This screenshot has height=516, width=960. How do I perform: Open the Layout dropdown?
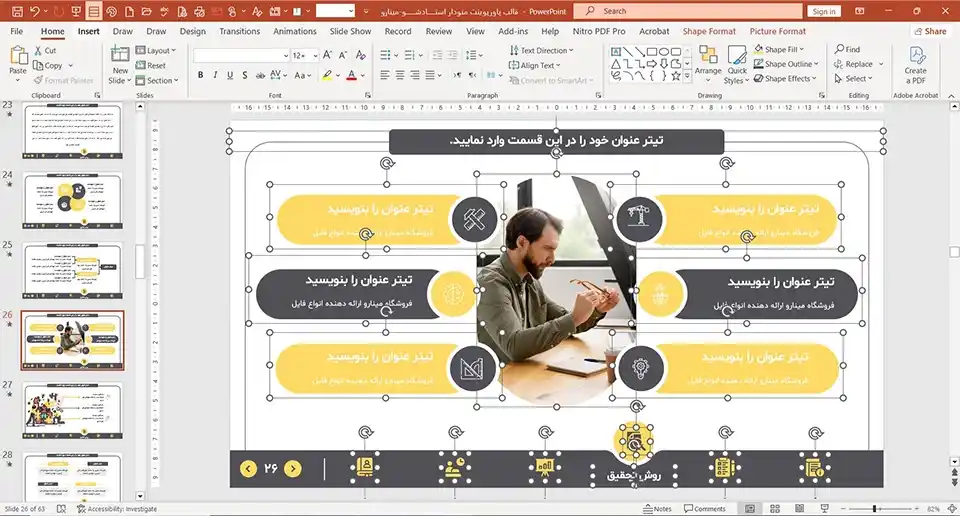[156, 50]
